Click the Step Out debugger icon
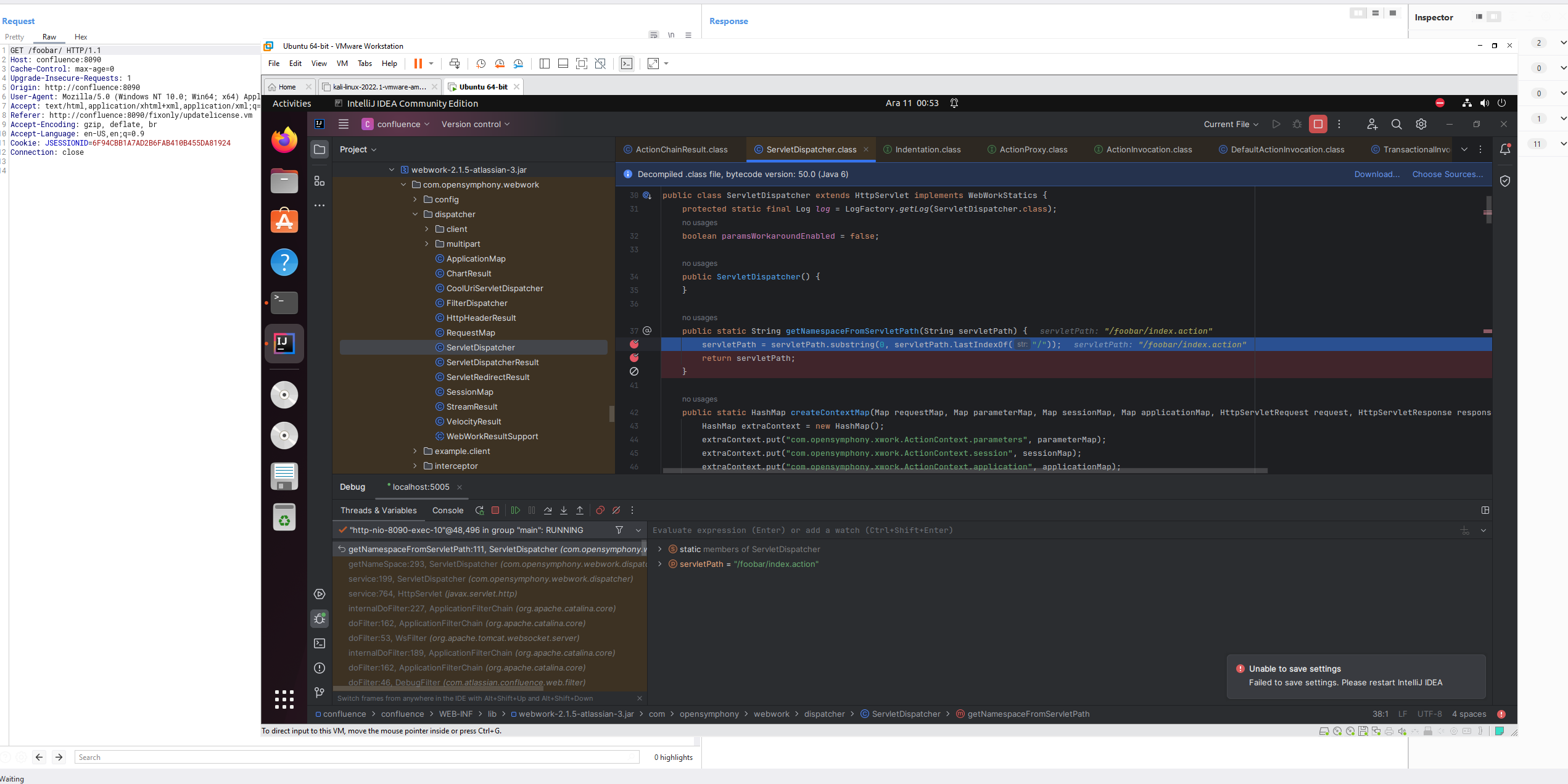The height and width of the screenshot is (784, 1568). (580, 510)
